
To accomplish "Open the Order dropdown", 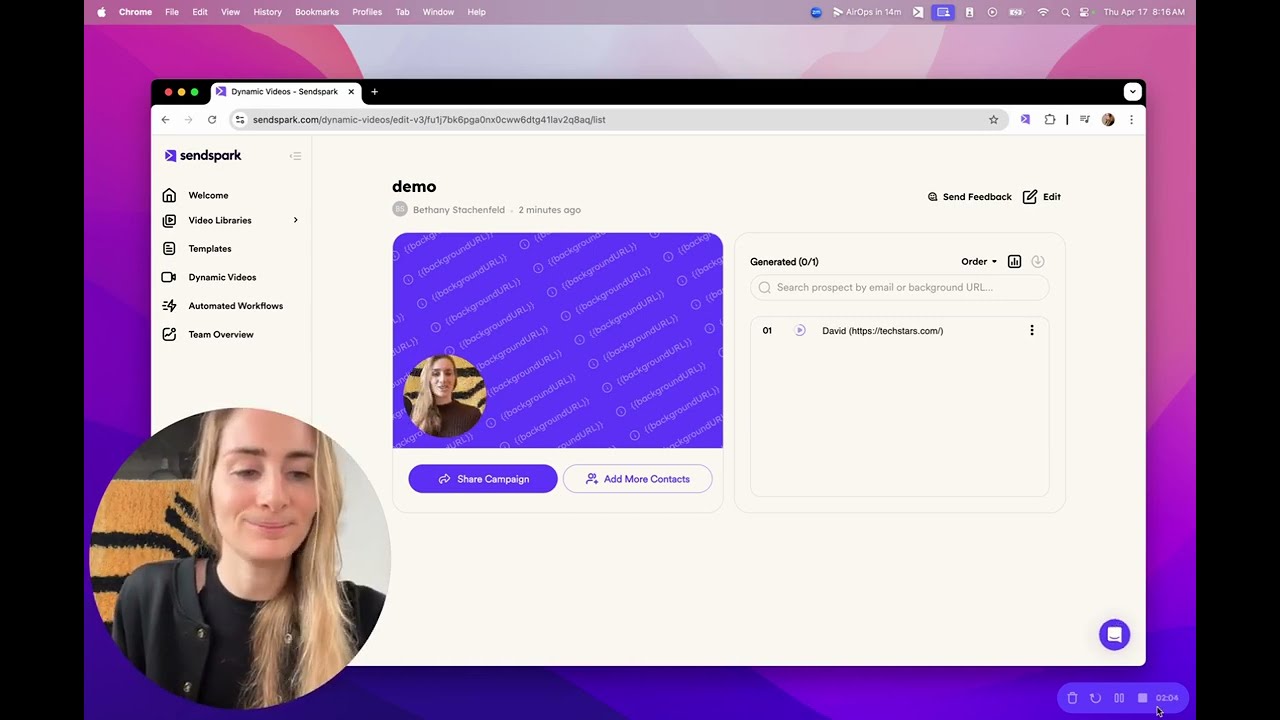I will click(x=977, y=261).
